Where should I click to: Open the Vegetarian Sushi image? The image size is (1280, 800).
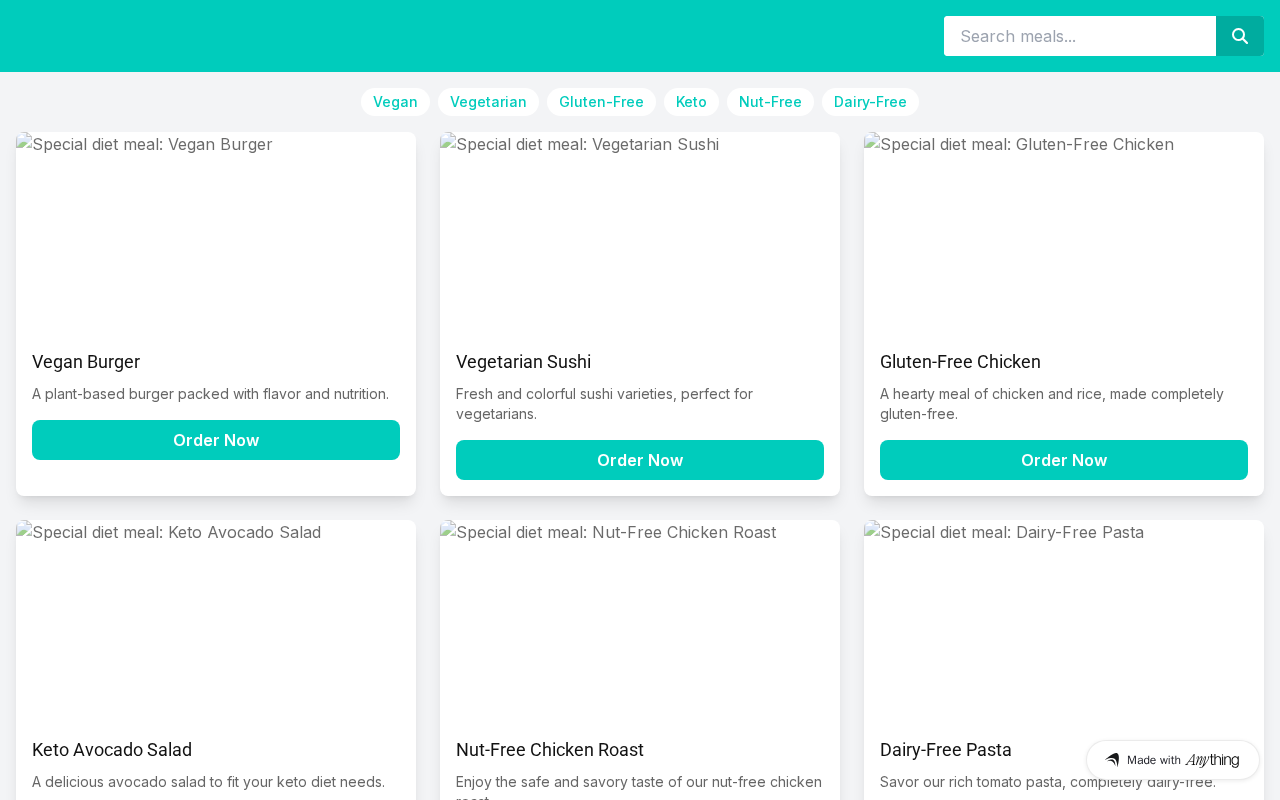tap(640, 232)
